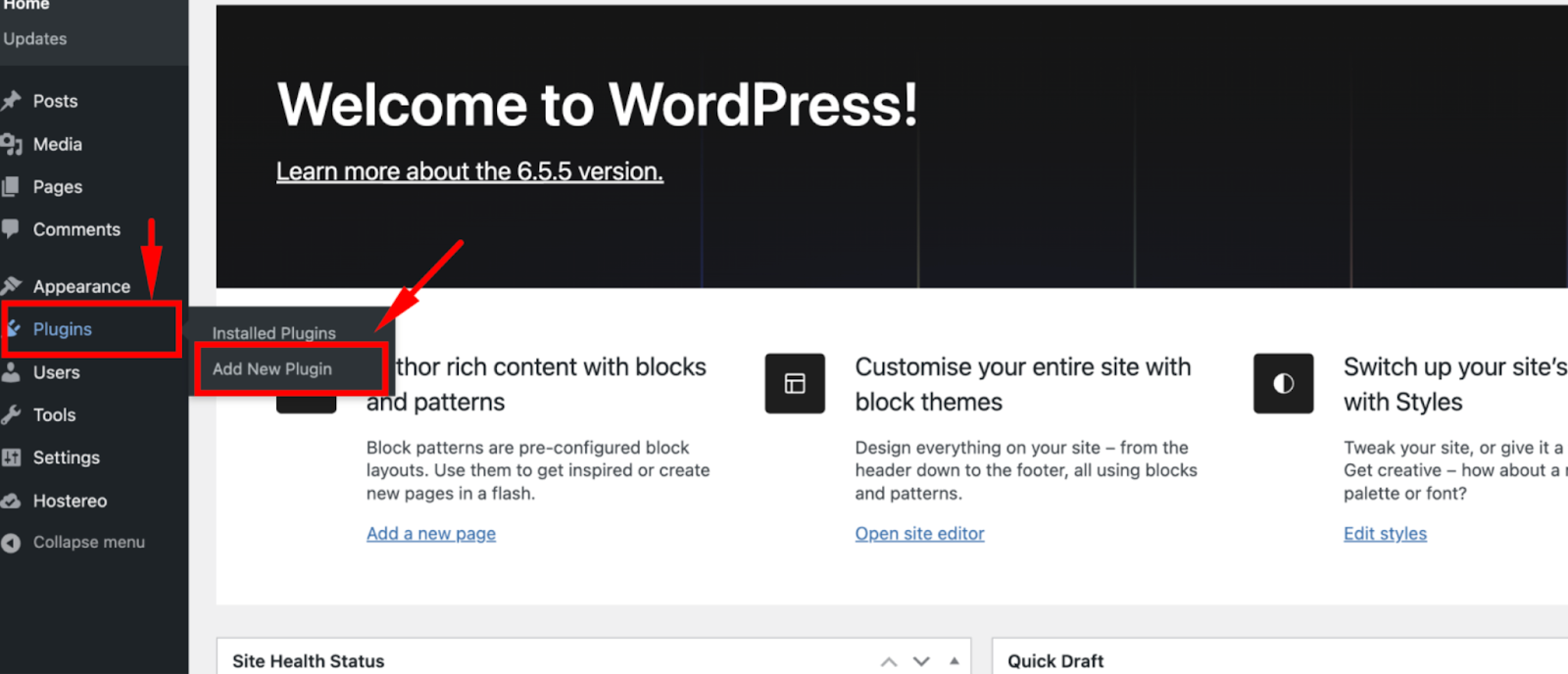Move Site Health Status widget down
The height and width of the screenshot is (674, 1568).
pos(921,661)
